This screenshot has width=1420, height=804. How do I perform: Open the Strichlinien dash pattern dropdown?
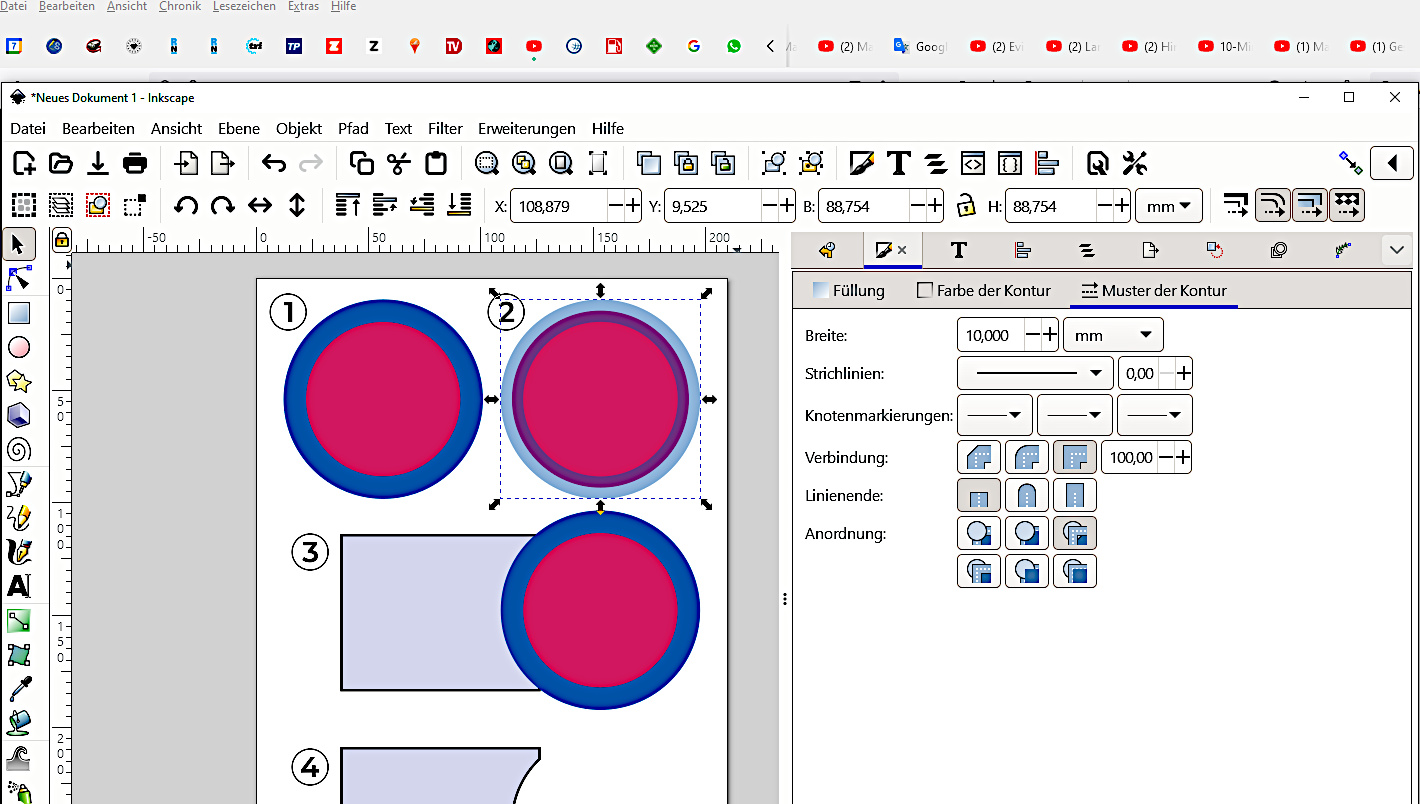(1035, 373)
